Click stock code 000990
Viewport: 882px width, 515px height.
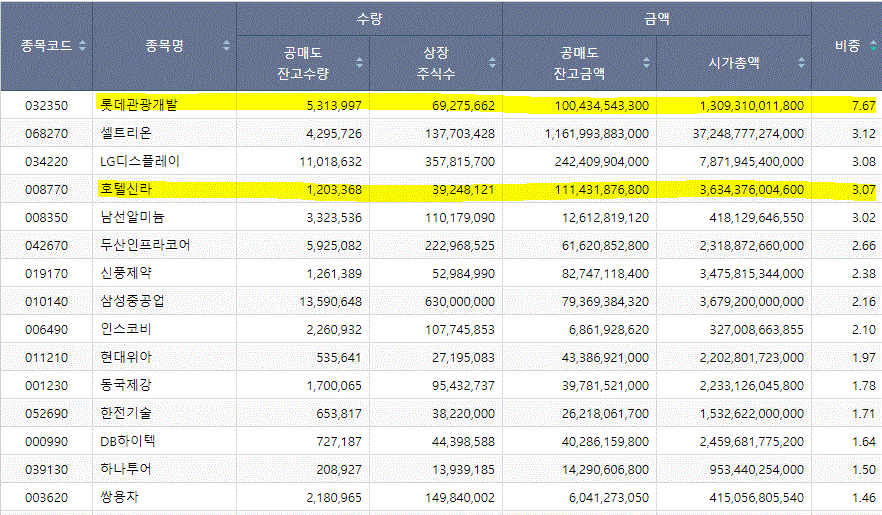tap(46, 442)
